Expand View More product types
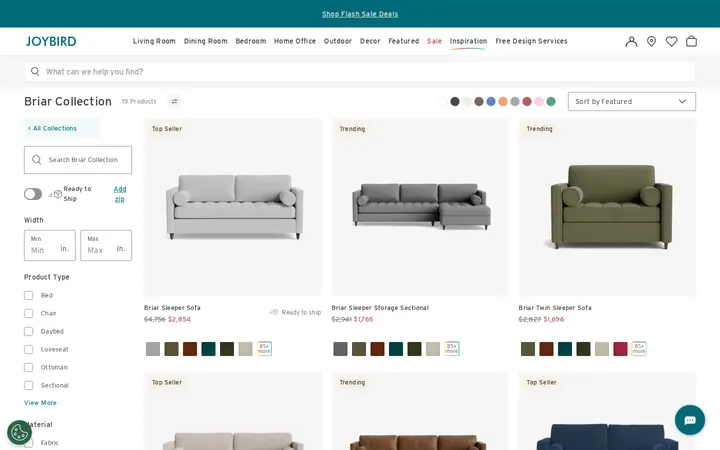 [x=40, y=403]
